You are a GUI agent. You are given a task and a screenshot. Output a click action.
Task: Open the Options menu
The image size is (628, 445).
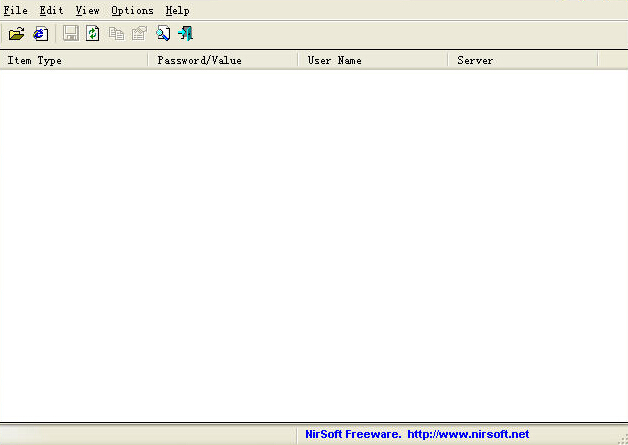tap(133, 10)
